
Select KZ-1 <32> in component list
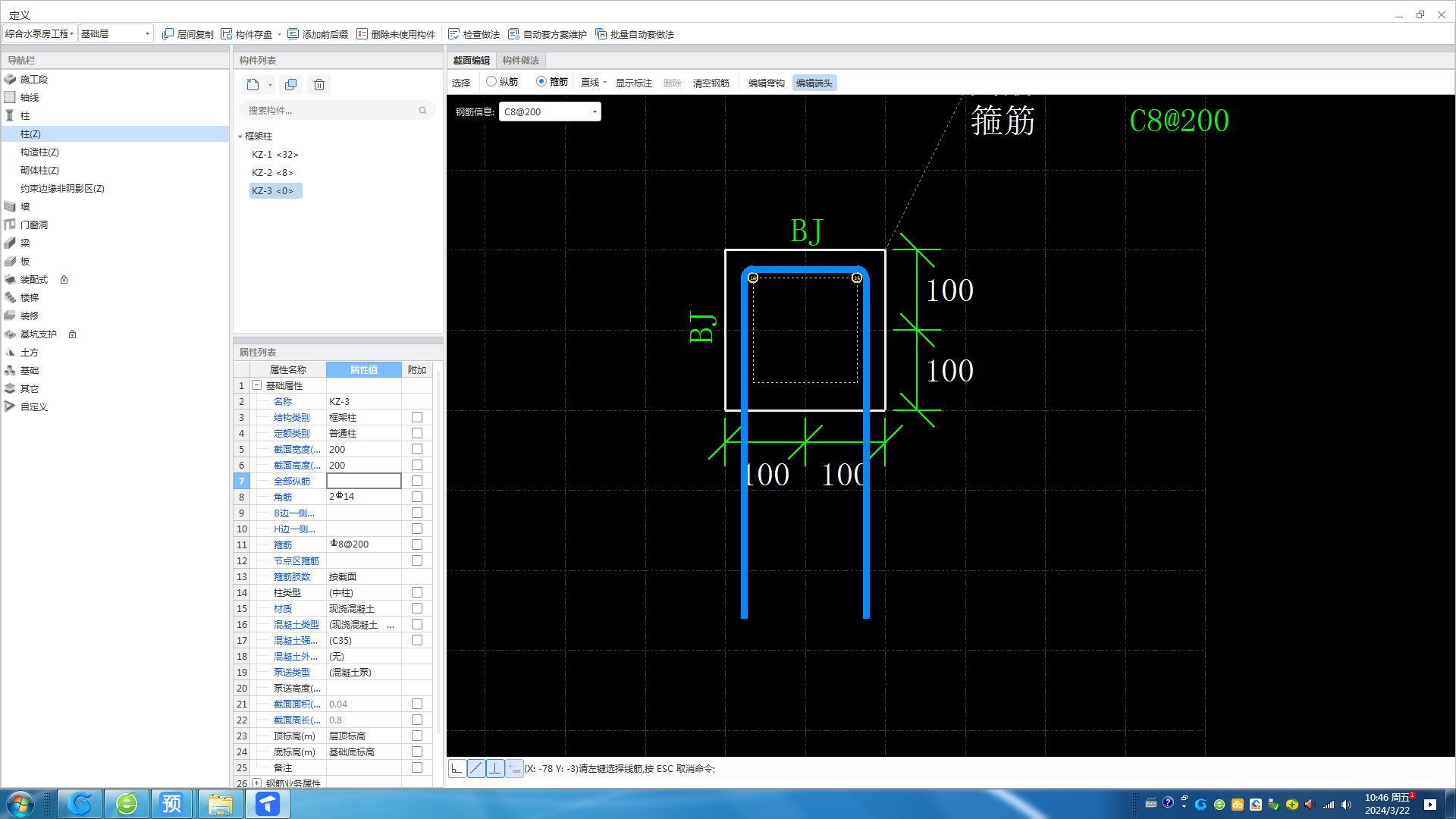tap(275, 155)
